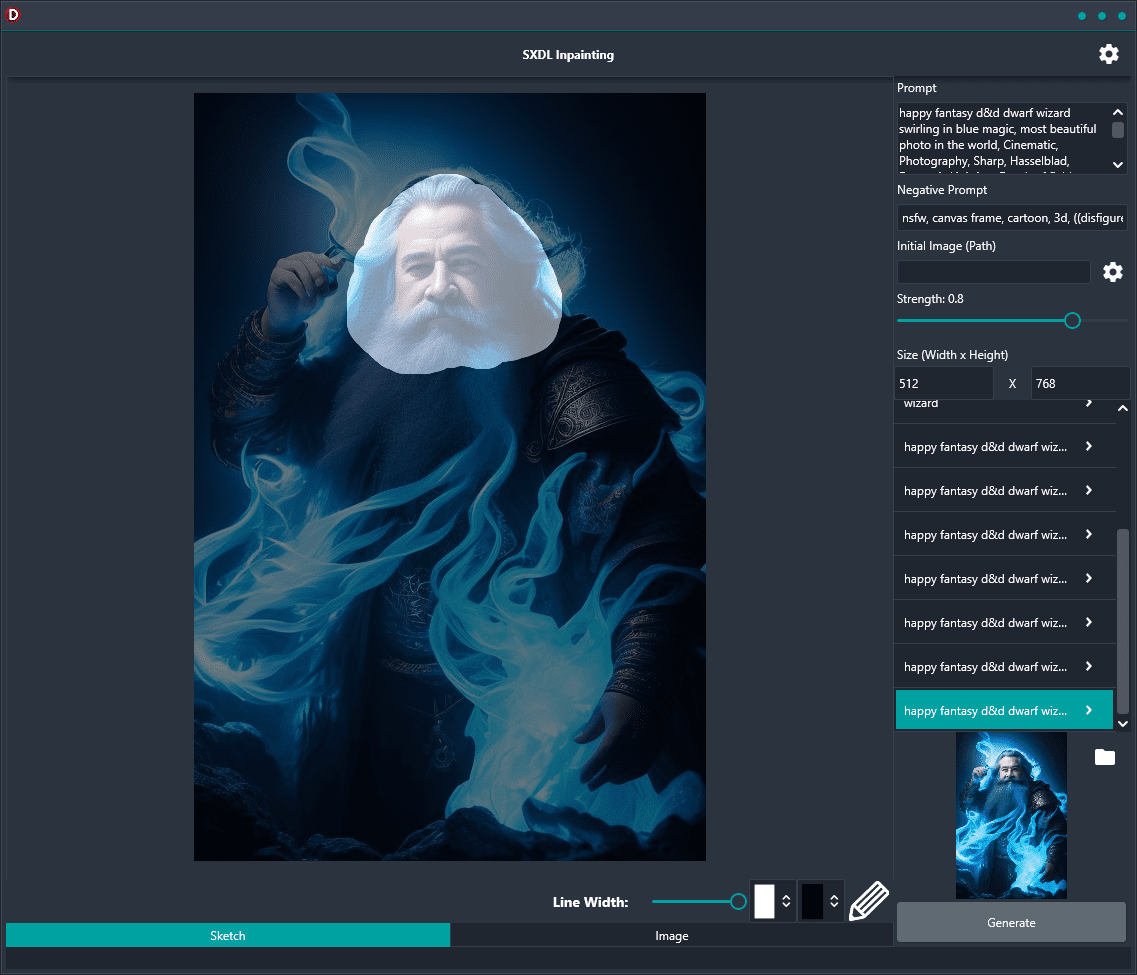Select the pencil drawing tool icon

[869, 901]
